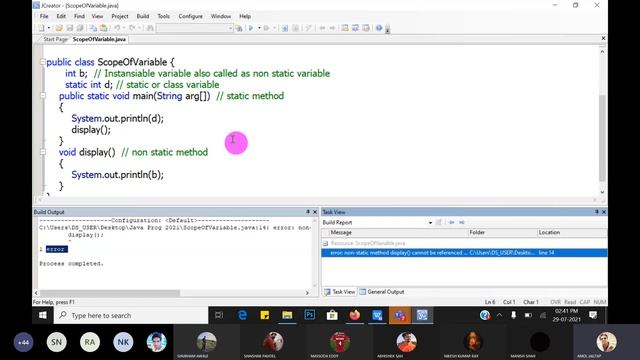Switch to the Task View bottom tab

pos(340,292)
